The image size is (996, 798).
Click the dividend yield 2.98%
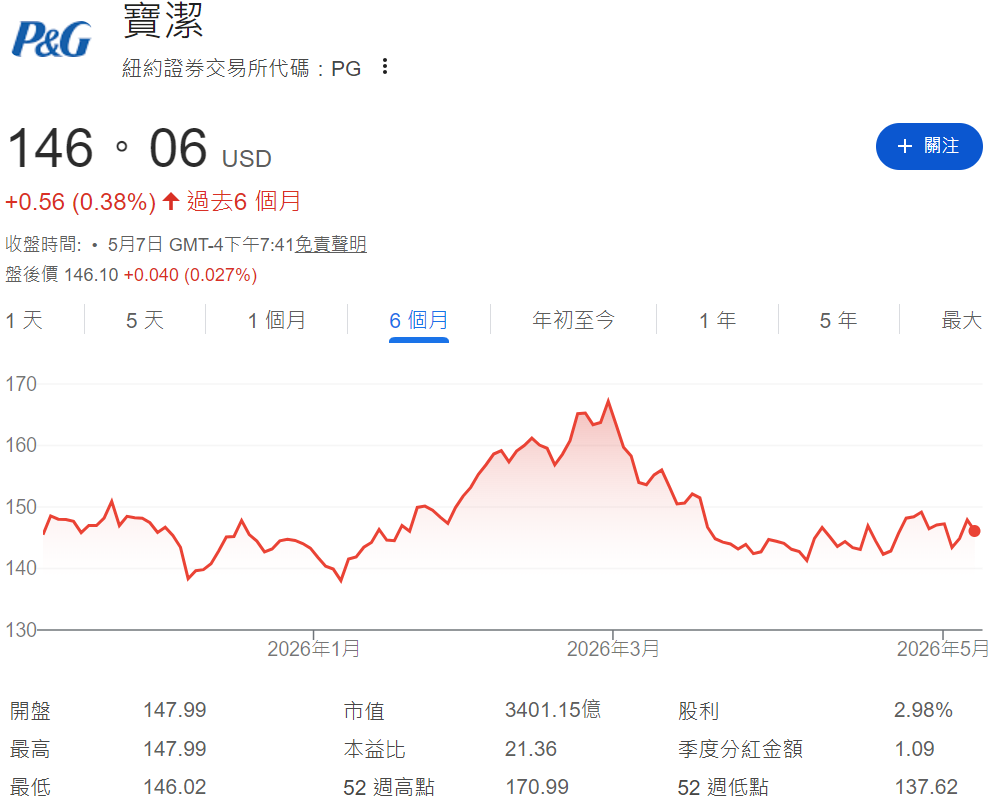coord(923,710)
